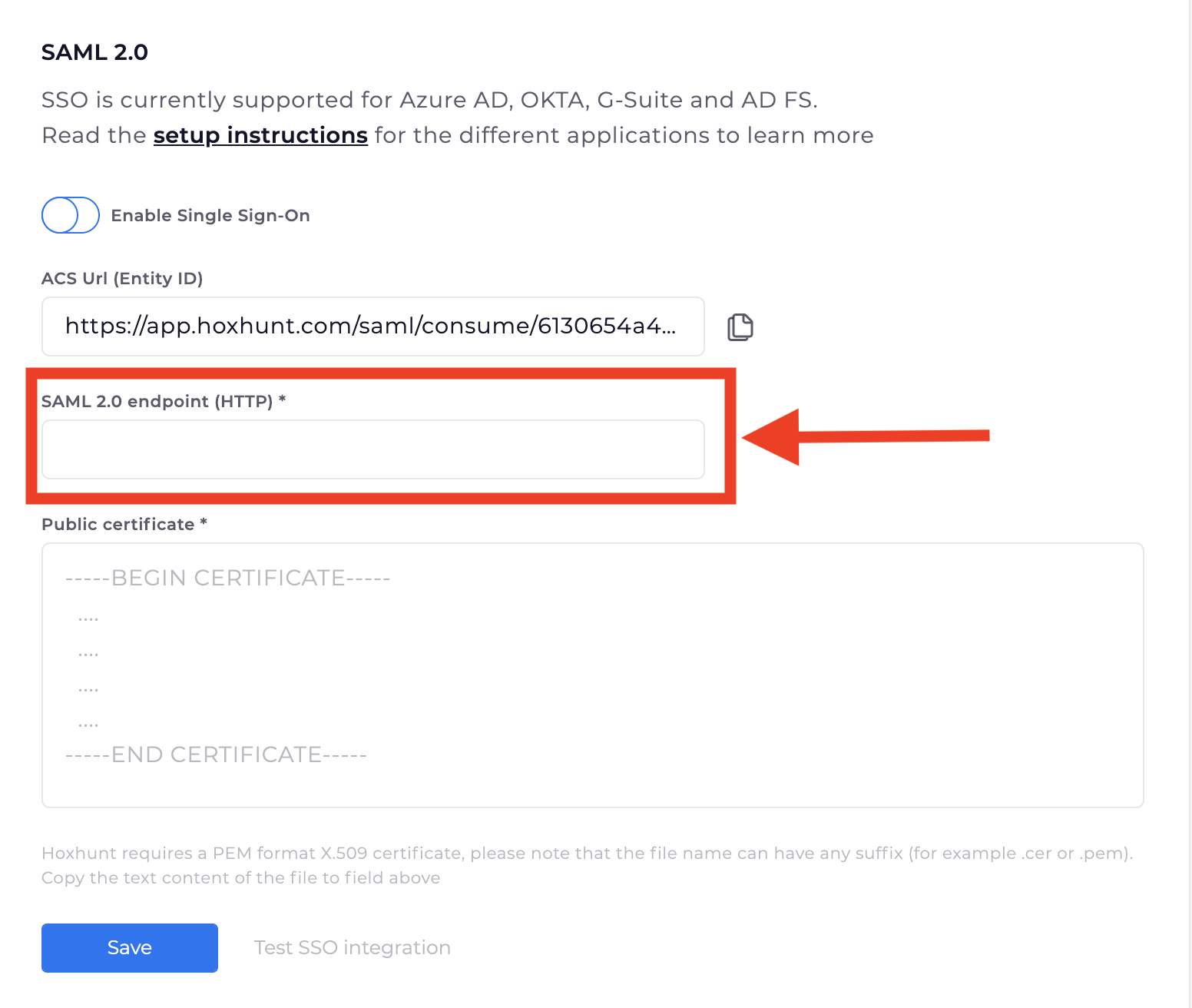Click the SAML 2.0 section heading
The image size is (1192, 1008).
click(94, 52)
